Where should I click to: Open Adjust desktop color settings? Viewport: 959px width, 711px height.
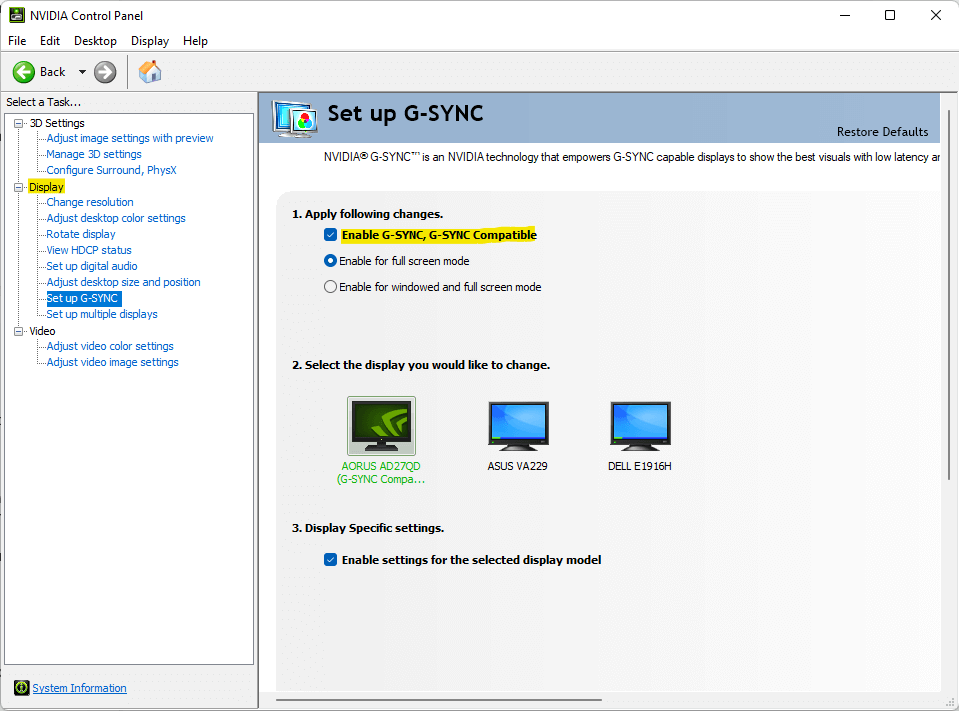click(116, 218)
